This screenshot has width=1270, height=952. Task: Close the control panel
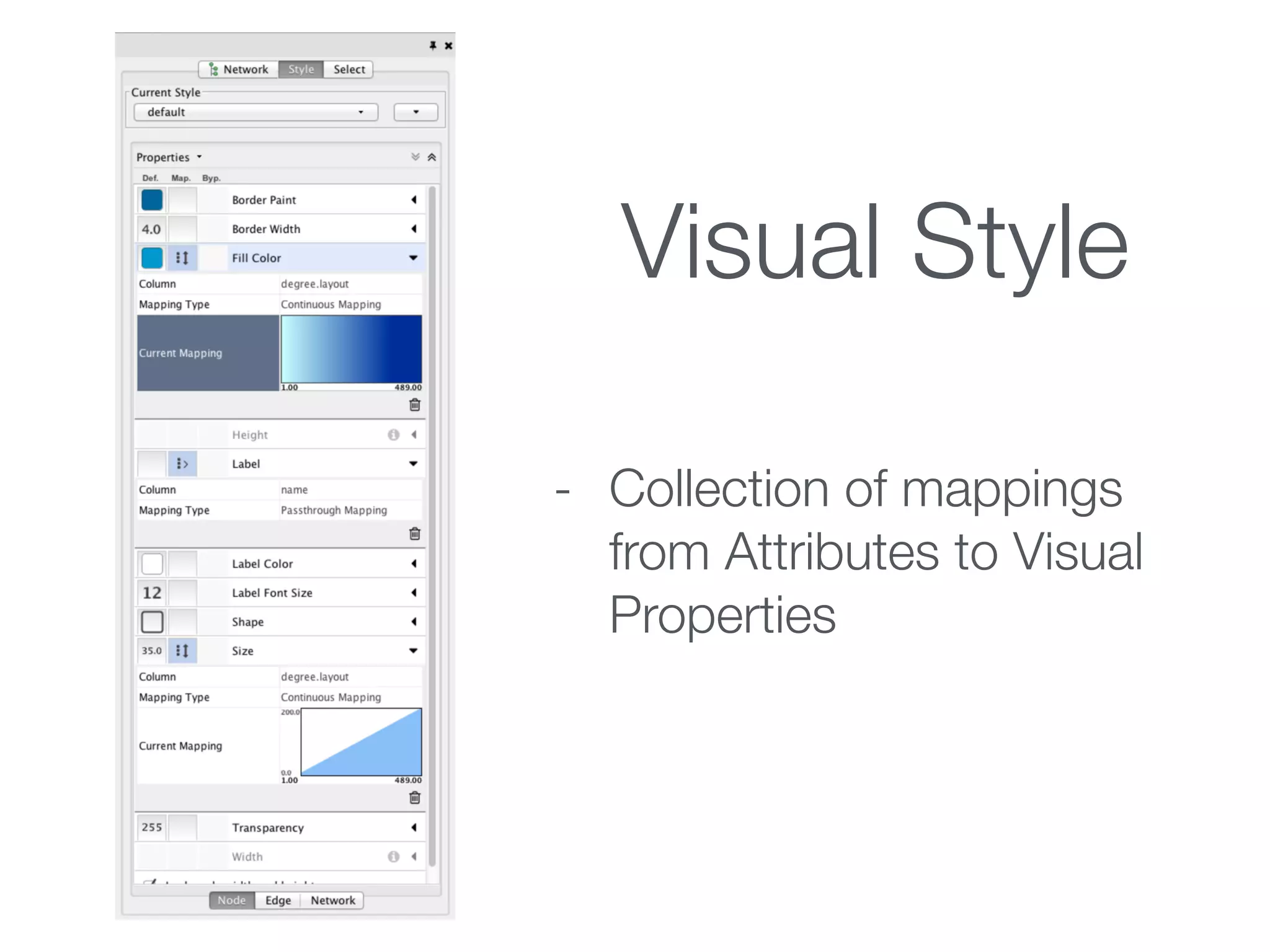click(448, 45)
